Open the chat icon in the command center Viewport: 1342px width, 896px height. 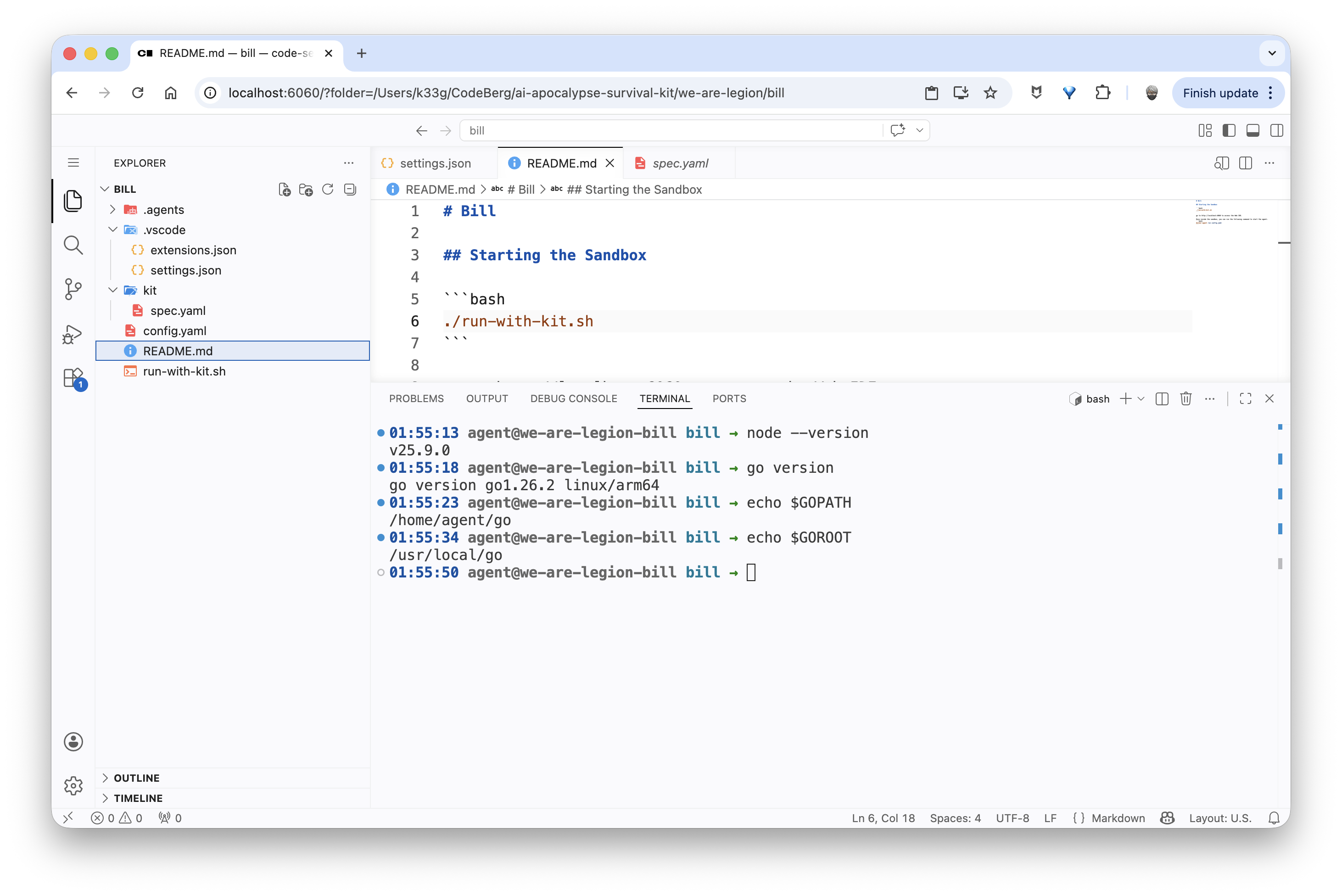click(897, 130)
